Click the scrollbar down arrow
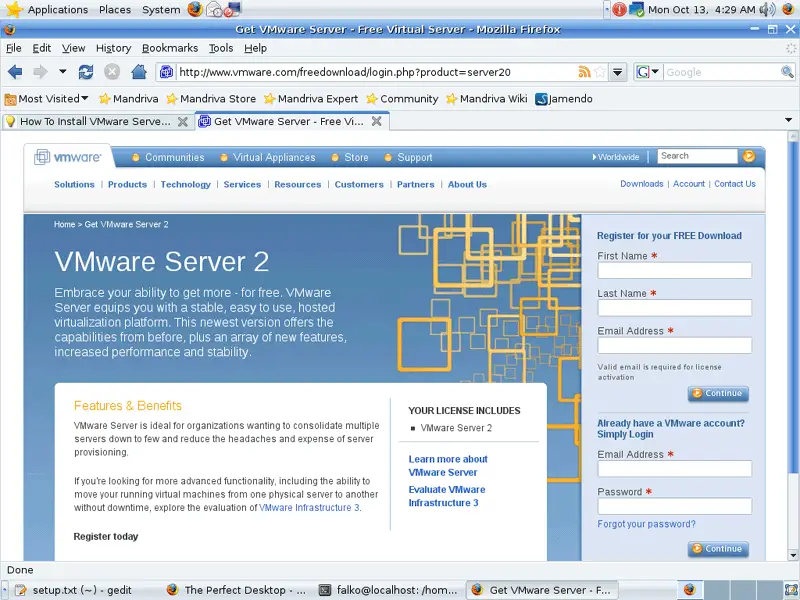This screenshot has height=600, width=800. pyautogui.click(x=792, y=555)
